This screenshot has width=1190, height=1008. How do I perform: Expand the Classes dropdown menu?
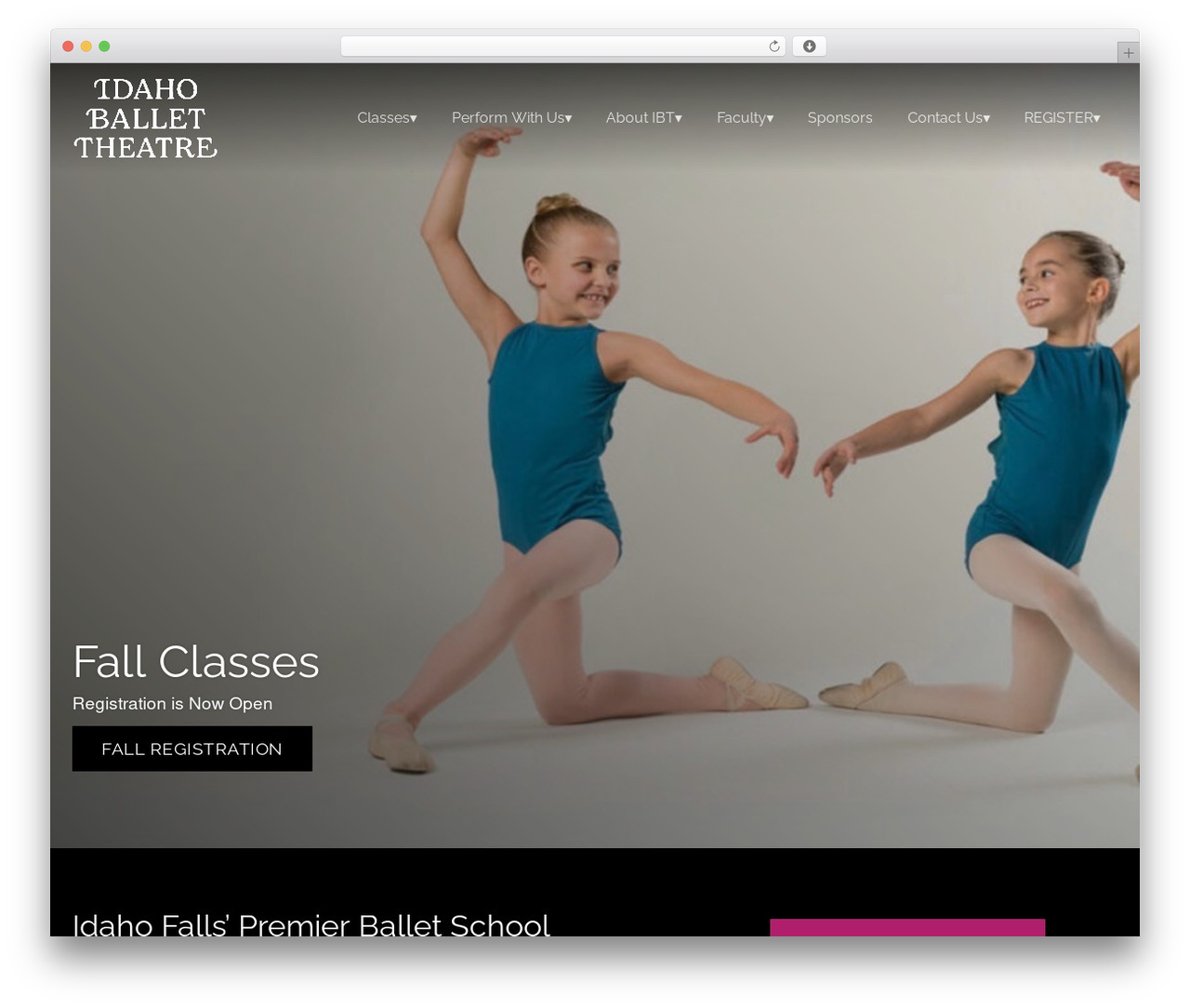coord(387,117)
